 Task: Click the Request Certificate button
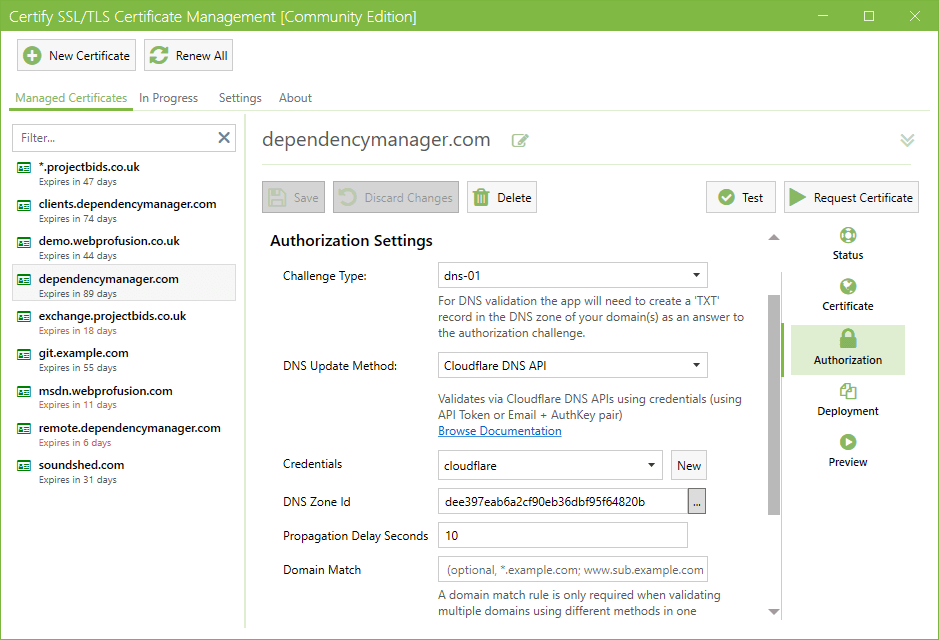coord(851,198)
